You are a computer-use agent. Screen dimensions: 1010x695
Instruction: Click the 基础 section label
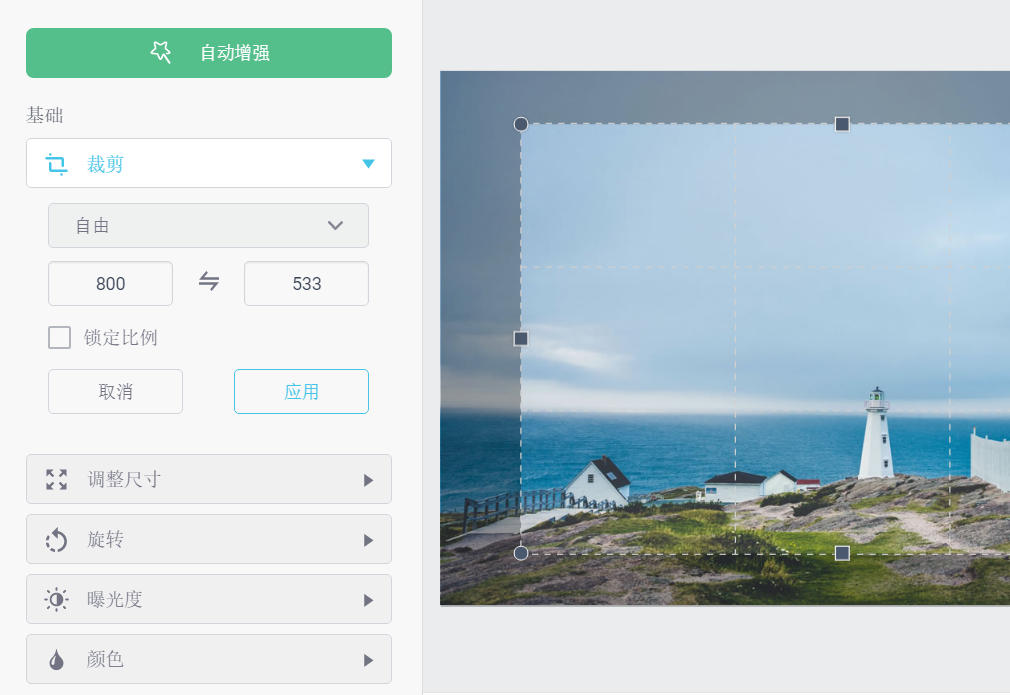click(x=44, y=115)
